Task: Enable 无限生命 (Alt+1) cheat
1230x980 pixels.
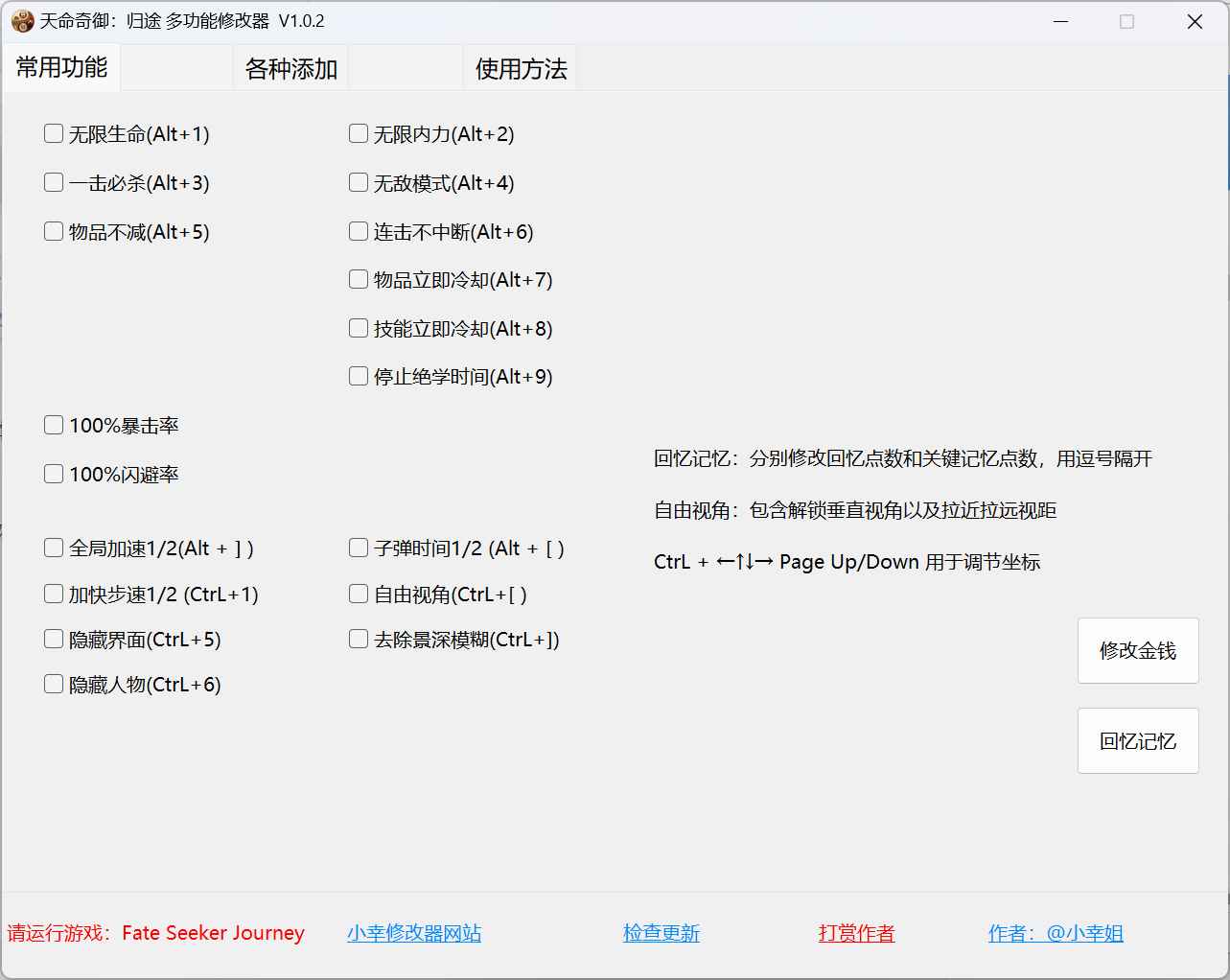Action: point(54,133)
